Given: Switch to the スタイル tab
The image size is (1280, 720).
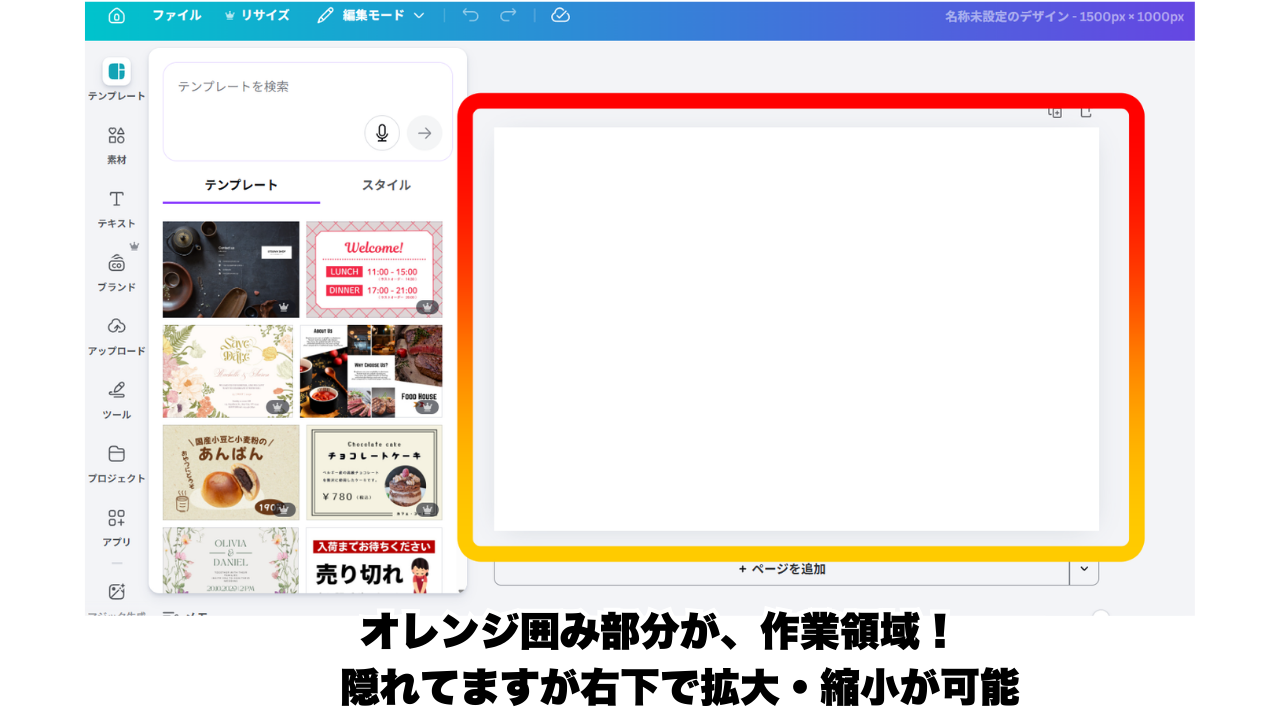Looking at the screenshot, I should [x=386, y=186].
